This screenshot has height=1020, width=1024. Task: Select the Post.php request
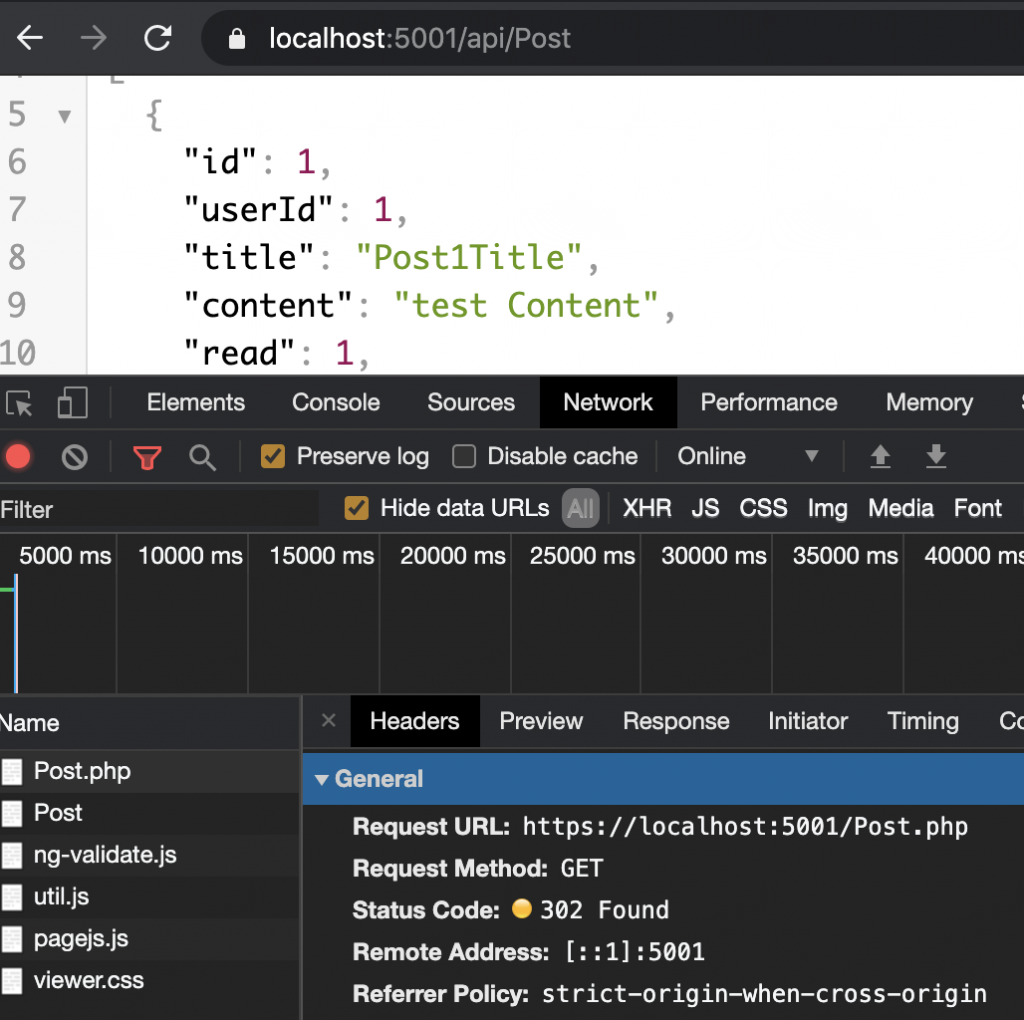pos(150,771)
